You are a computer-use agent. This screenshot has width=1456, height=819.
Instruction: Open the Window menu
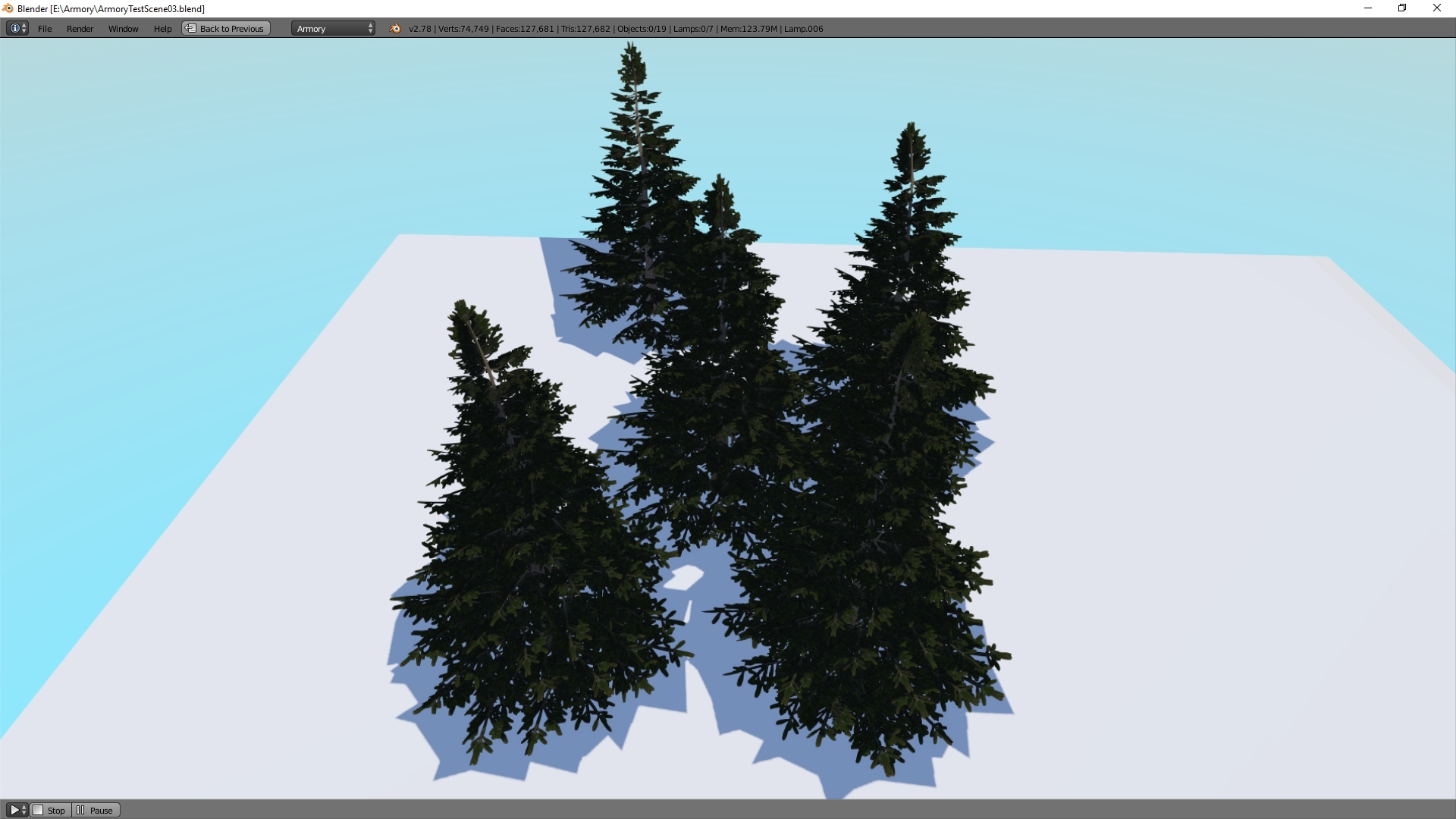pos(123,29)
